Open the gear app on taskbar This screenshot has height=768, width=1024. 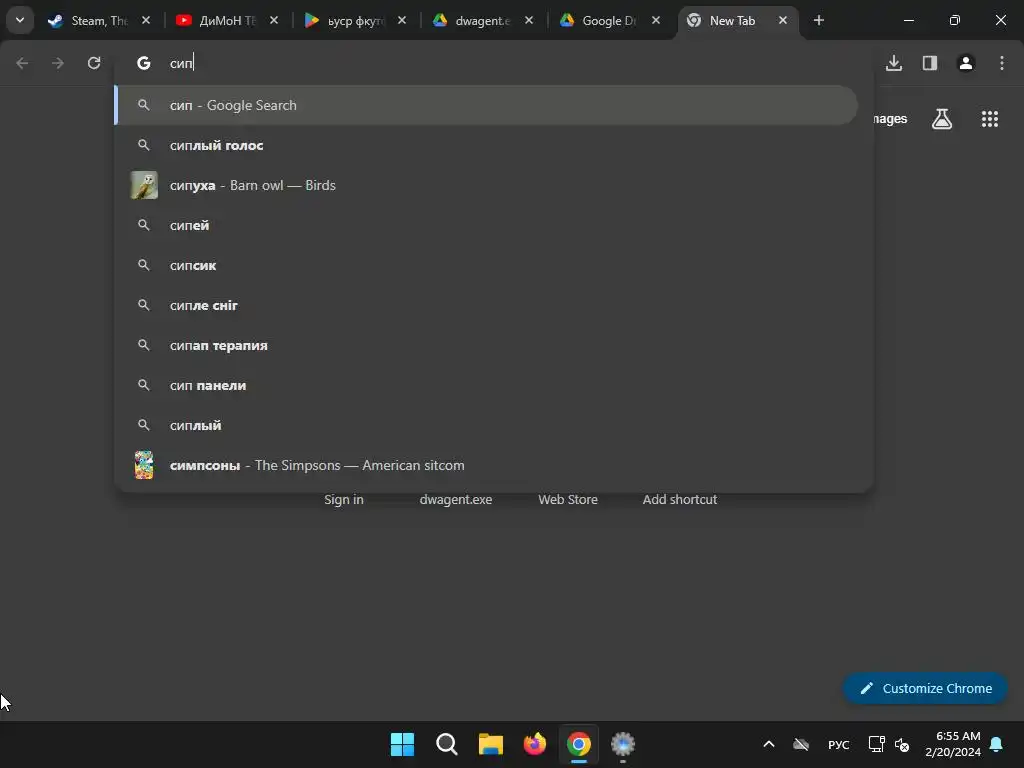(x=623, y=744)
